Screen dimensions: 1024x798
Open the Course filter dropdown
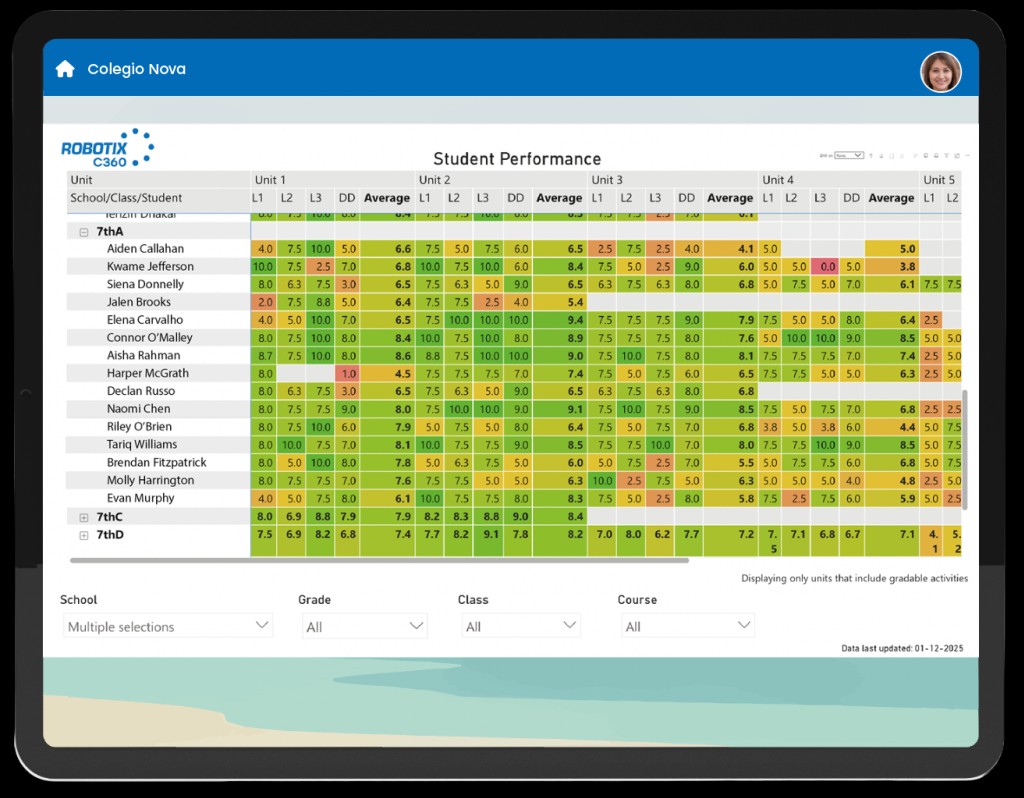pyautogui.click(x=685, y=626)
